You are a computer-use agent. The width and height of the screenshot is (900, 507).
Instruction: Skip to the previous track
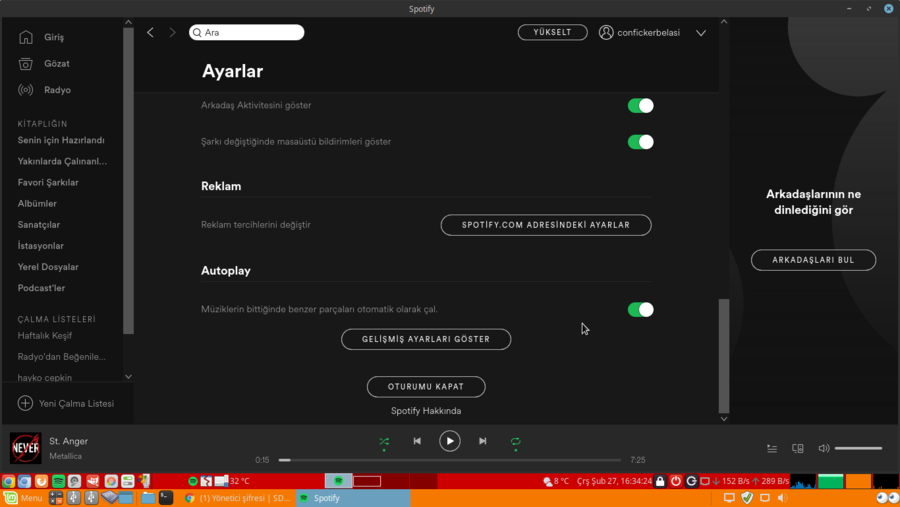tap(417, 442)
